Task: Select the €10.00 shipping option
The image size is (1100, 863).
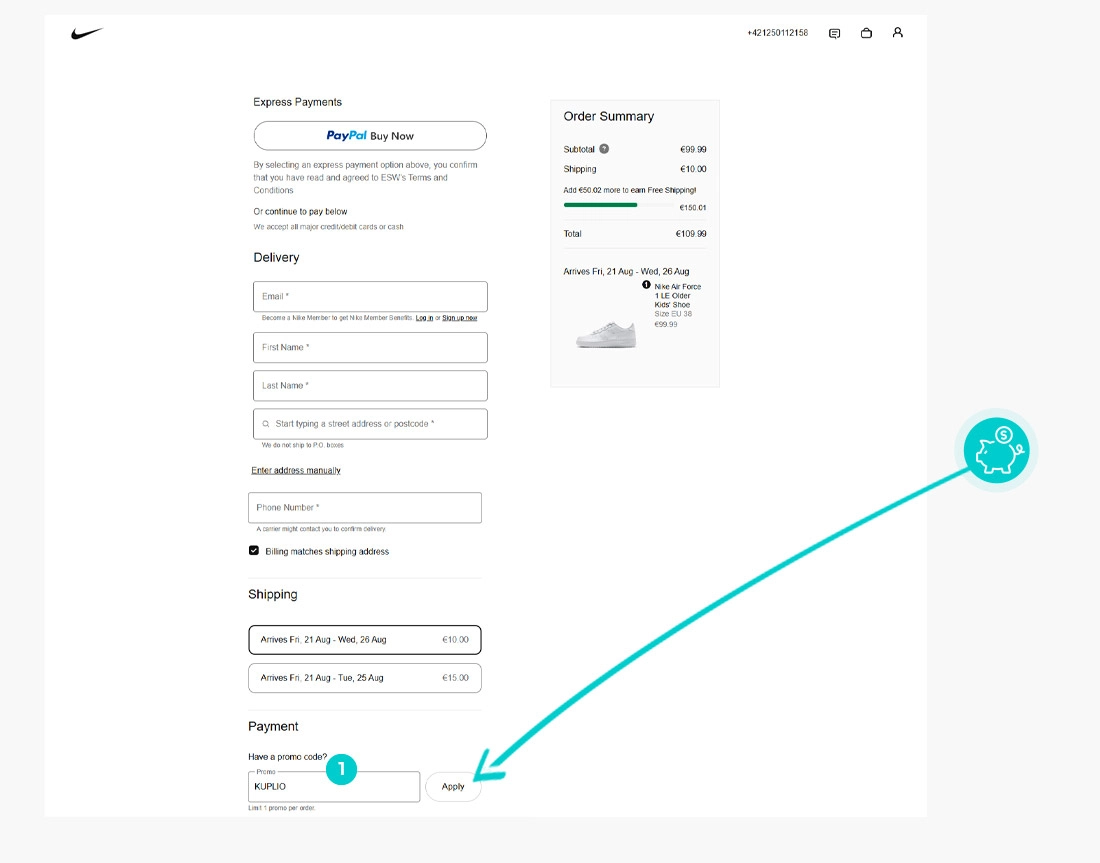Action: 365,640
